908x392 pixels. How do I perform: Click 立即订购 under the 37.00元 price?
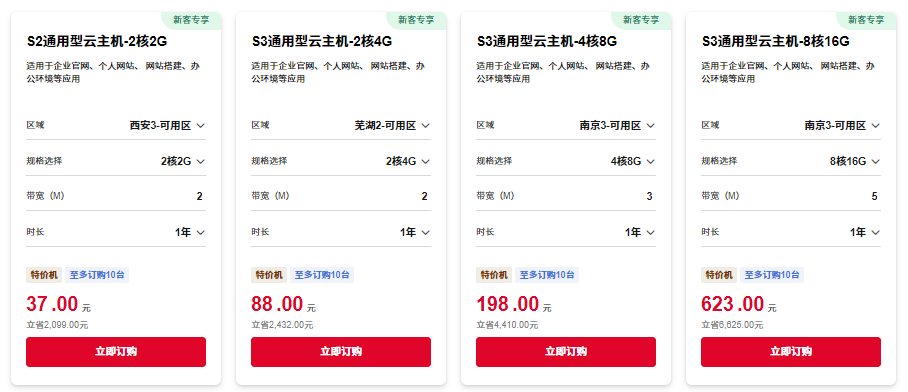coord(116,352)
